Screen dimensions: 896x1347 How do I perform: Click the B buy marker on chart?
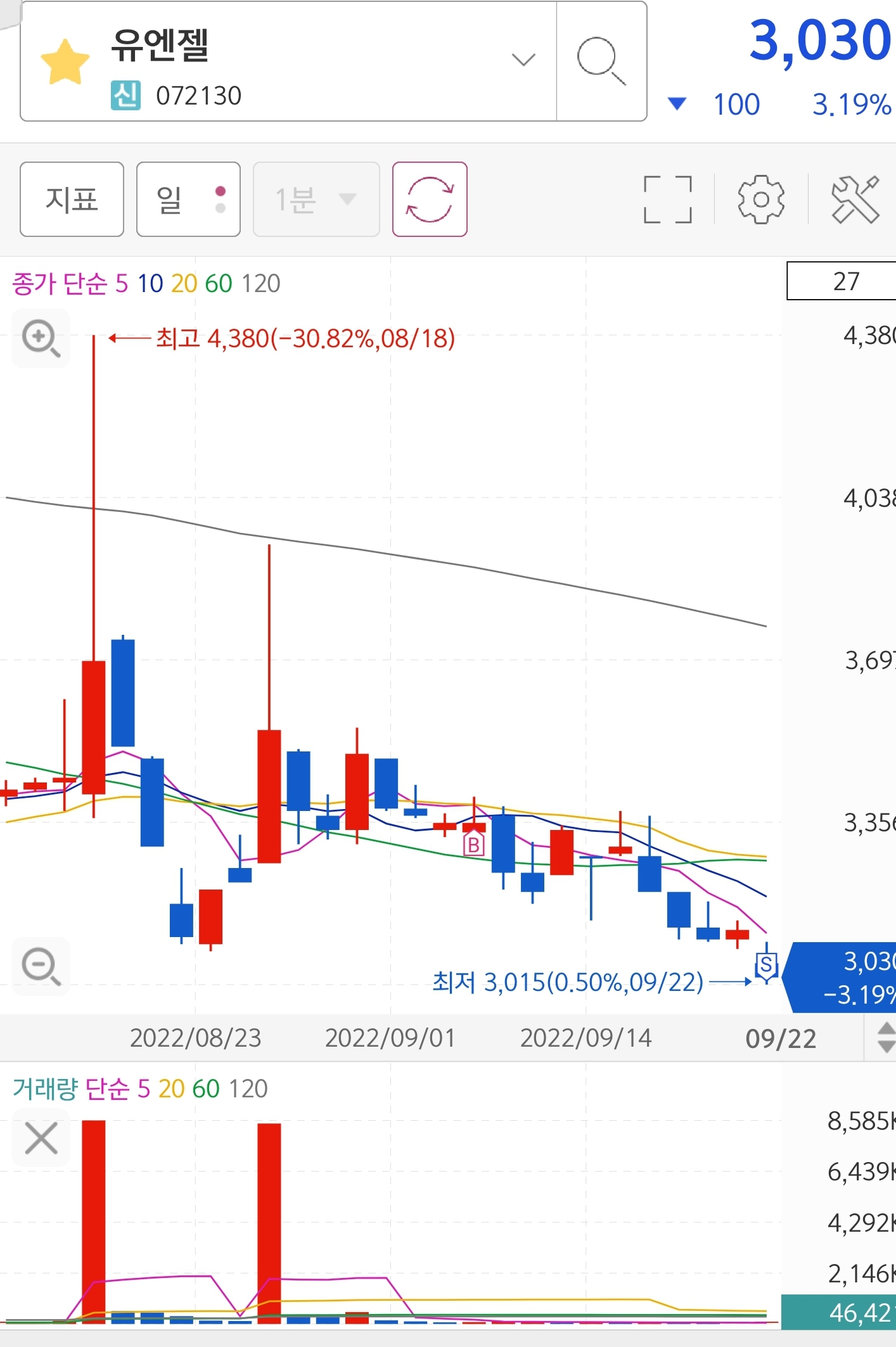click(x=473, y=845)
